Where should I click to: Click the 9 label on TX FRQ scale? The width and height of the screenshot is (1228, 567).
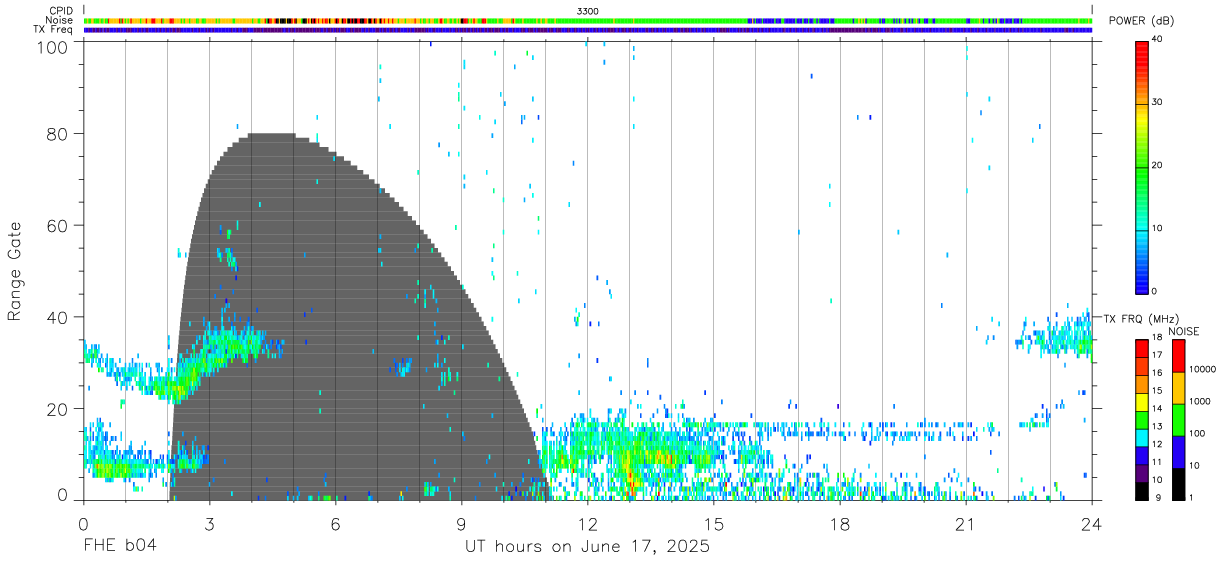[1156, 497]
